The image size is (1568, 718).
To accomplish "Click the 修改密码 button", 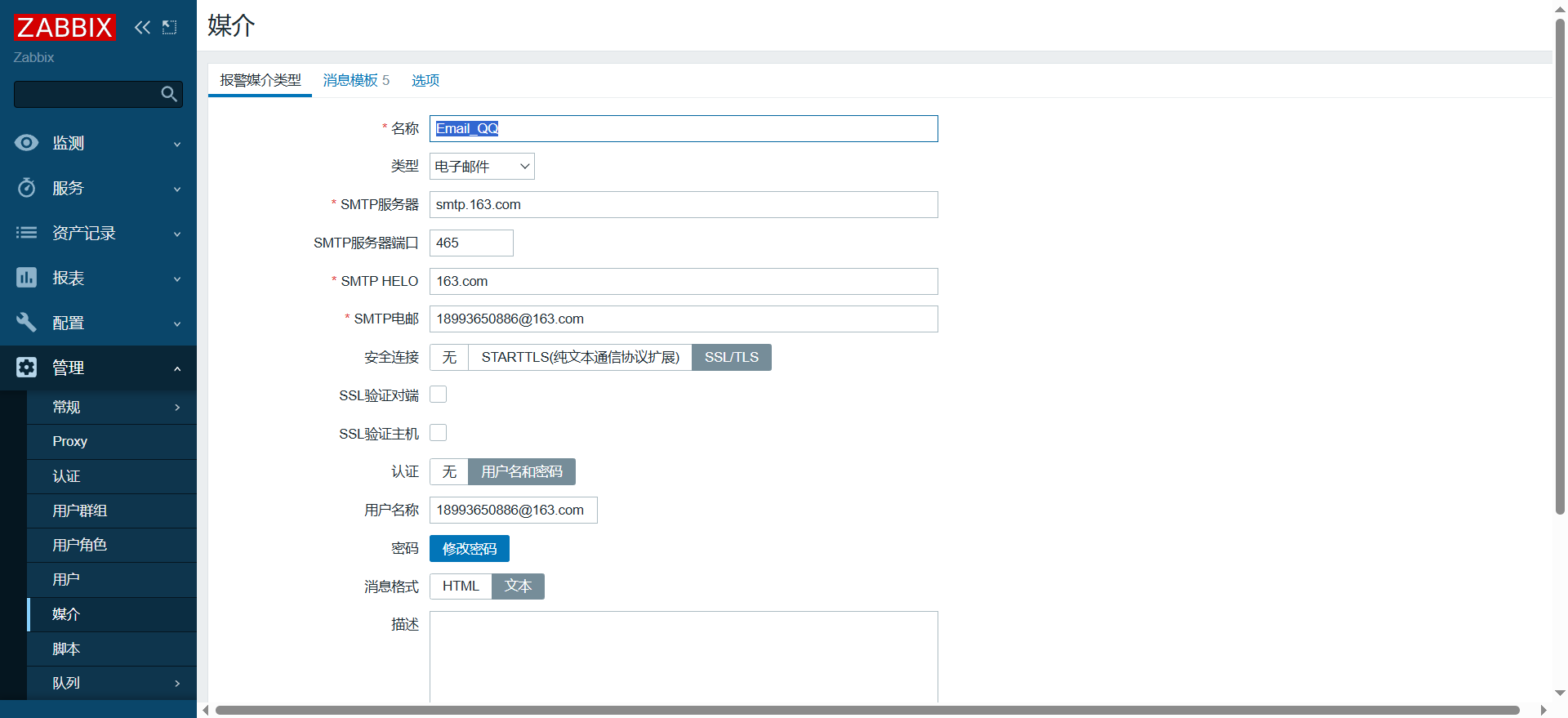I will click(x=470, y=549).
